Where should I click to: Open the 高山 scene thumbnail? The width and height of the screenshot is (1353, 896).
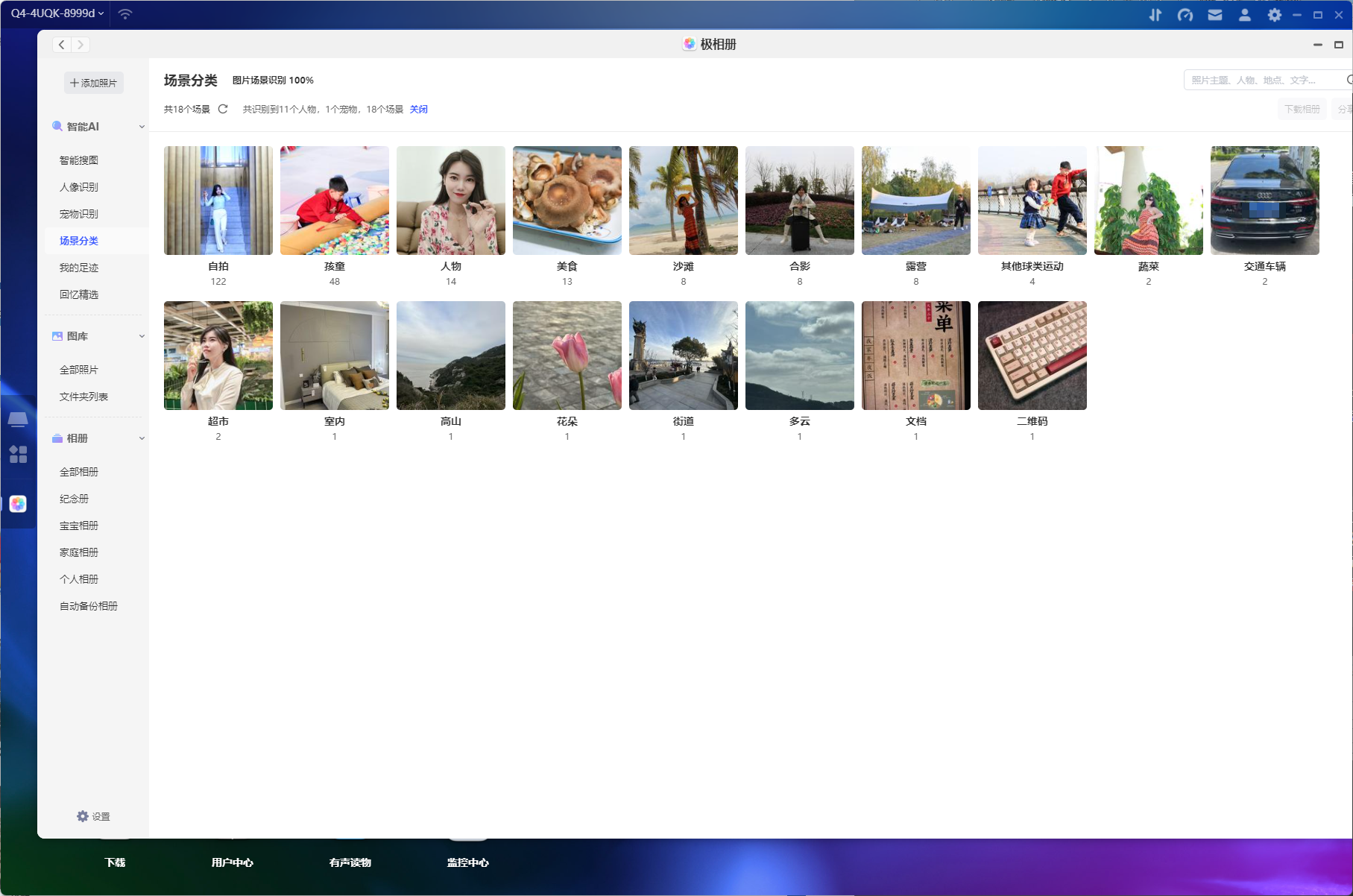coord(451,356)
